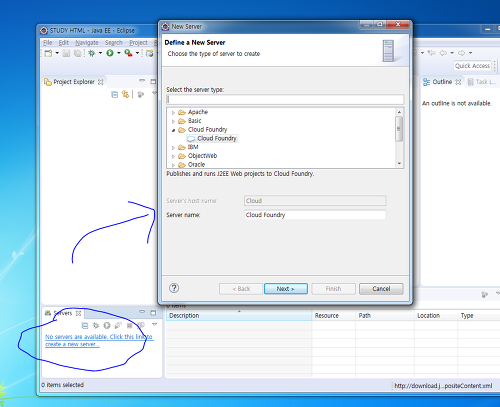The image size is (500, 407).
Task: Click the web browser globe icon in toolbar
Action: coord(150,53)
